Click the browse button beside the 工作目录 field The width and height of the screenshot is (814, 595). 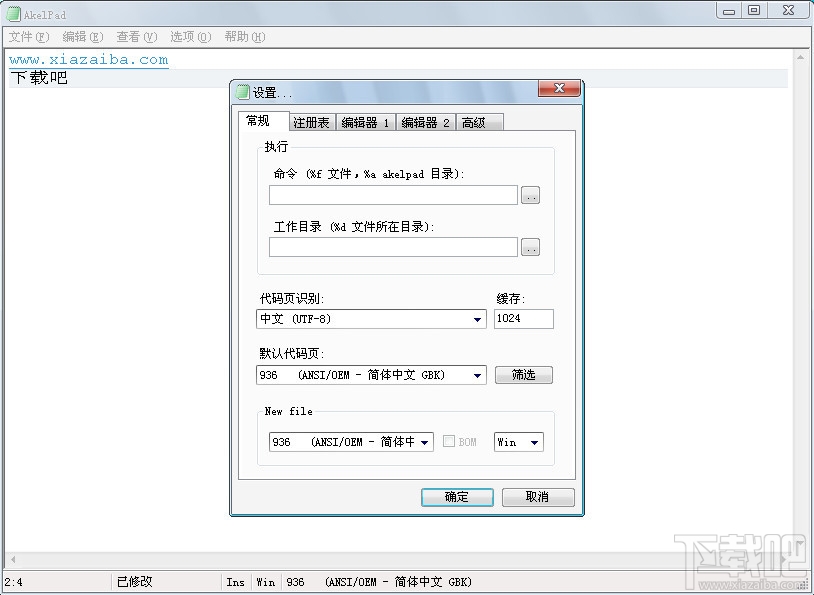531,247
